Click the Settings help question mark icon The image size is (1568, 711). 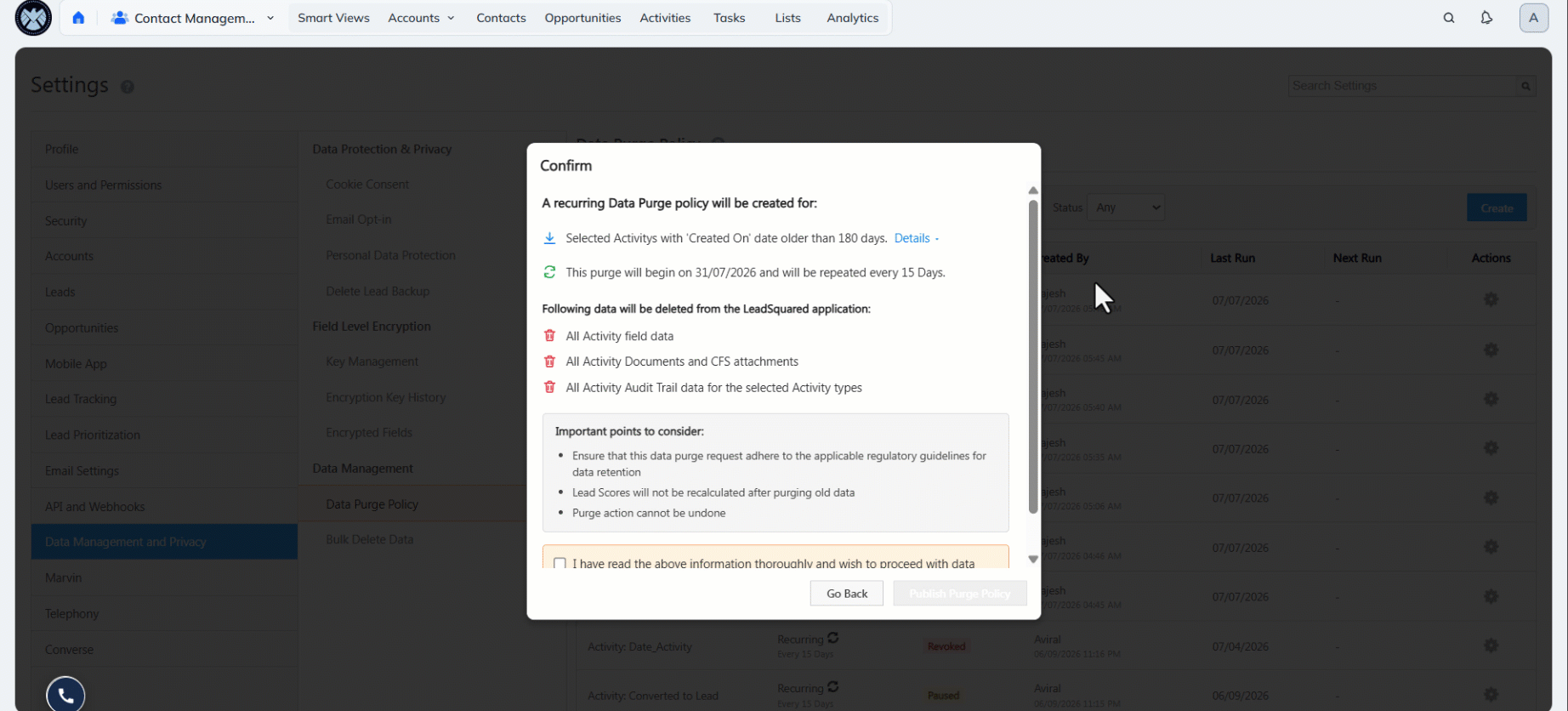click(128, 87)
